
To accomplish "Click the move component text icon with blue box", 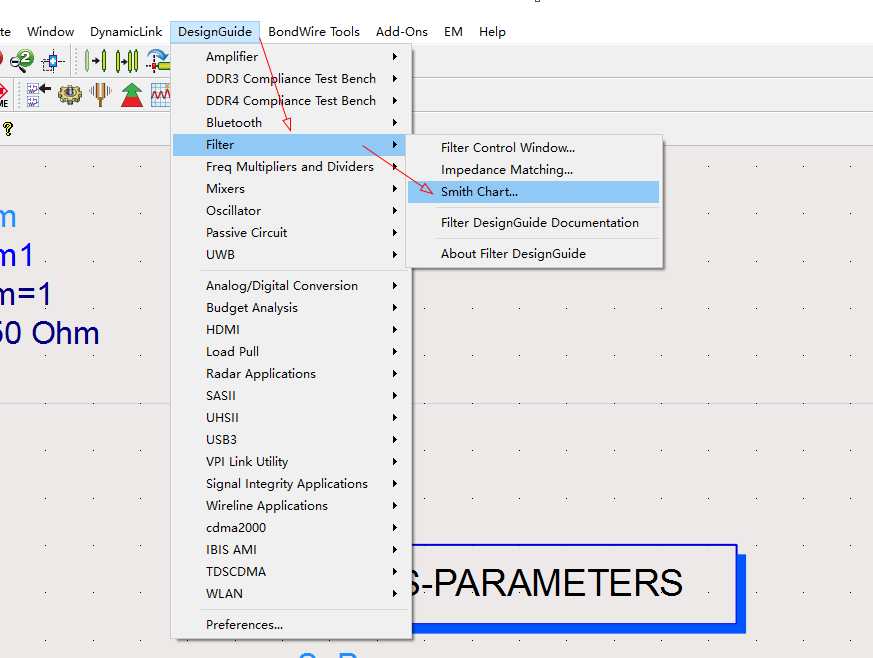I will [x=53, y=61].
